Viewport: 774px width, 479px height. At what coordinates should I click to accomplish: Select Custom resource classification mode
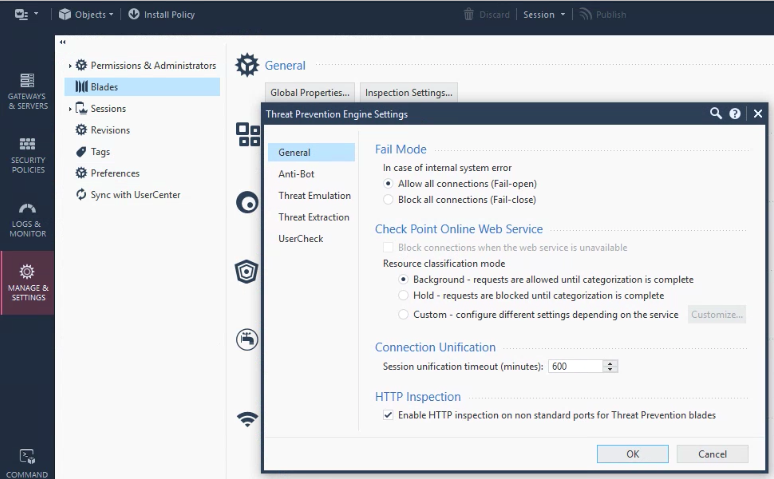click(x=403, y=315)
